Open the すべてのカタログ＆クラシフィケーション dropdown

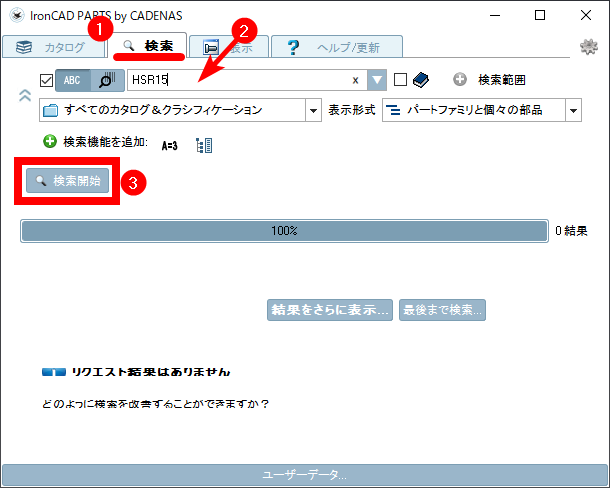click(x=180, y=110)
